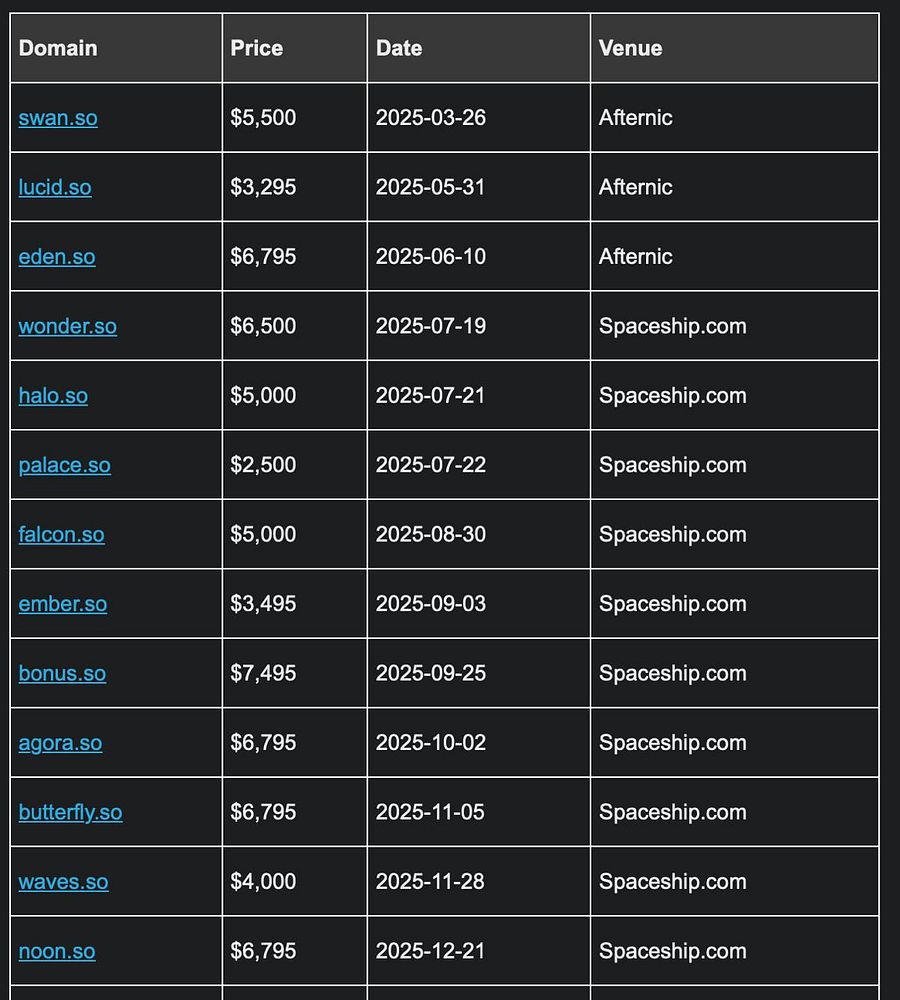
Task: Go to the falcon.so link
Action: tap(61, 535)
